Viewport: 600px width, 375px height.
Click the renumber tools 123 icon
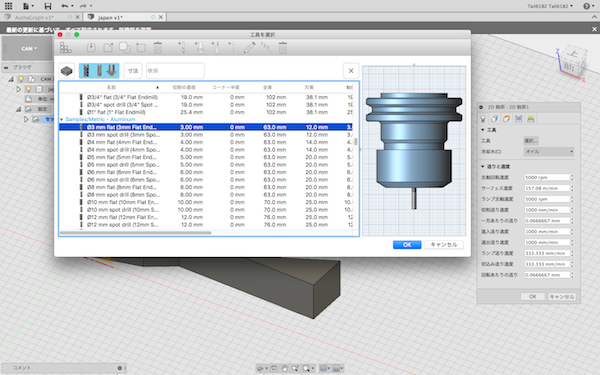(x=266, y=47)
